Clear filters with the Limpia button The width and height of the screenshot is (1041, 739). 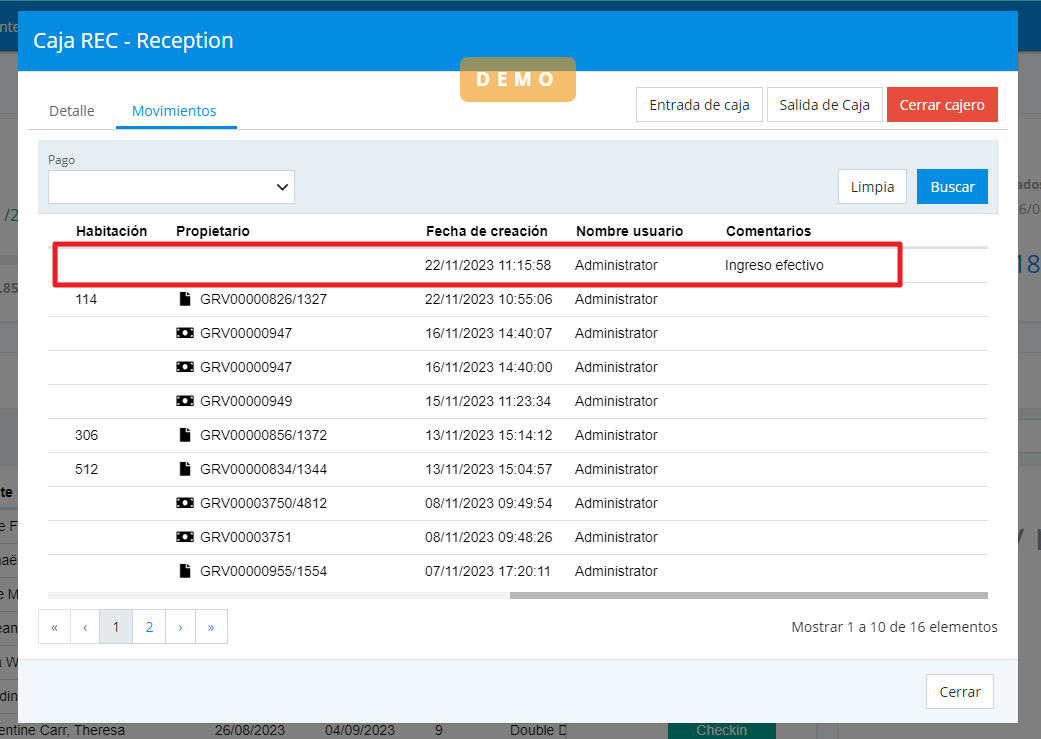[872, 187]
